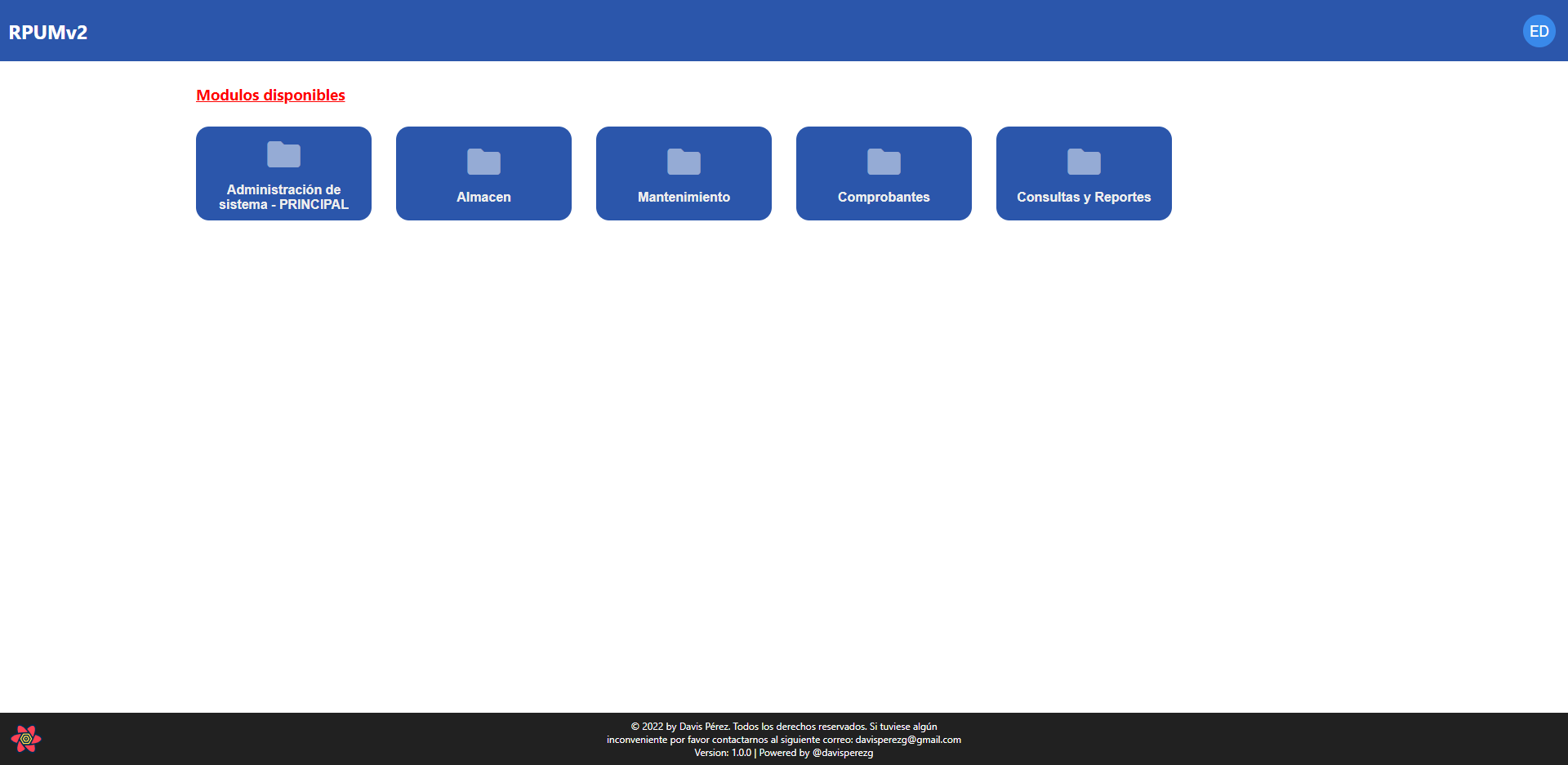This screenshot has width=1568, height=765.
Task: Select the Almacen module label
Action: pyautogui.click(x=483, y=197)
